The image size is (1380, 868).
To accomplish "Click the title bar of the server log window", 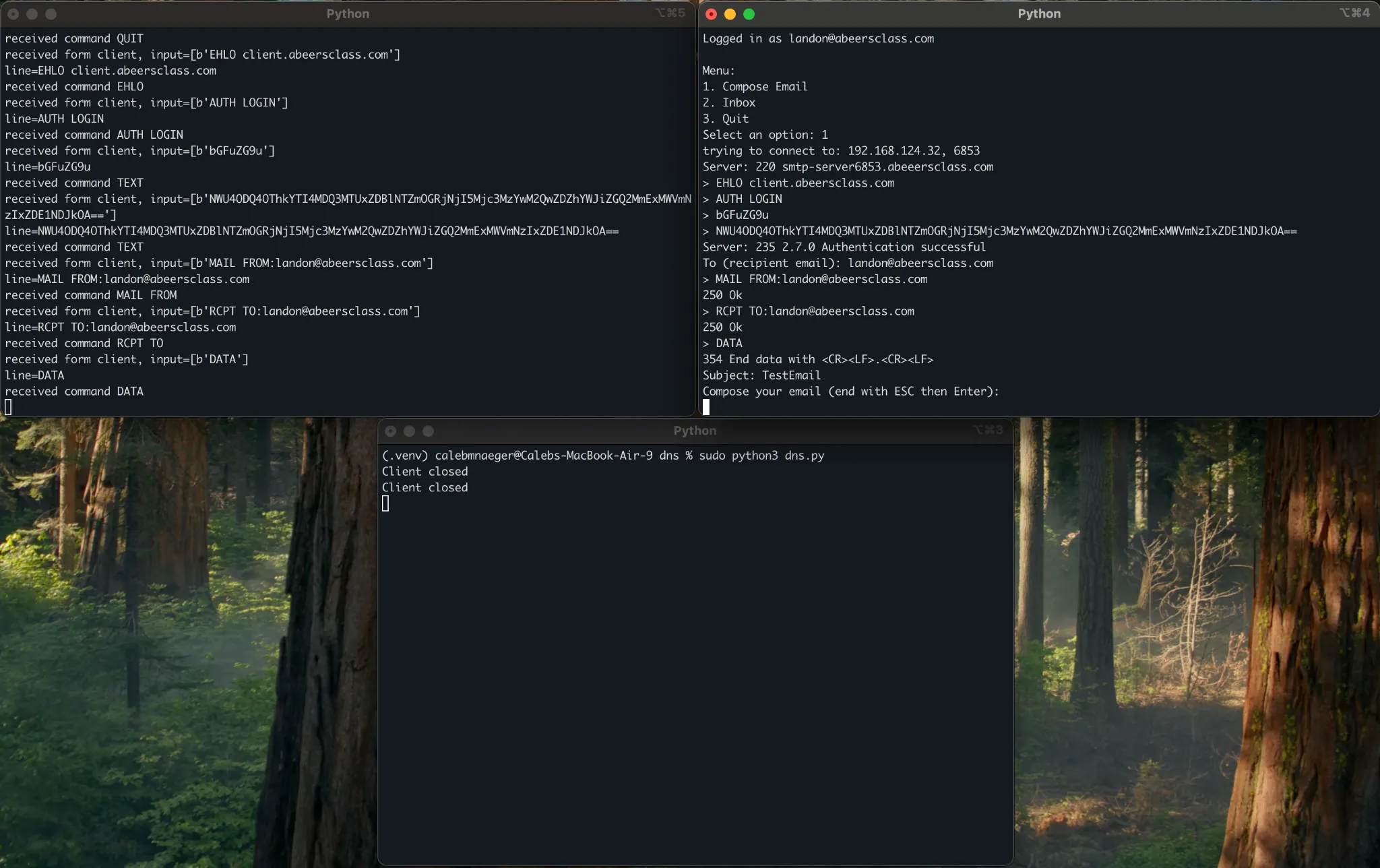I will point(348,14).
